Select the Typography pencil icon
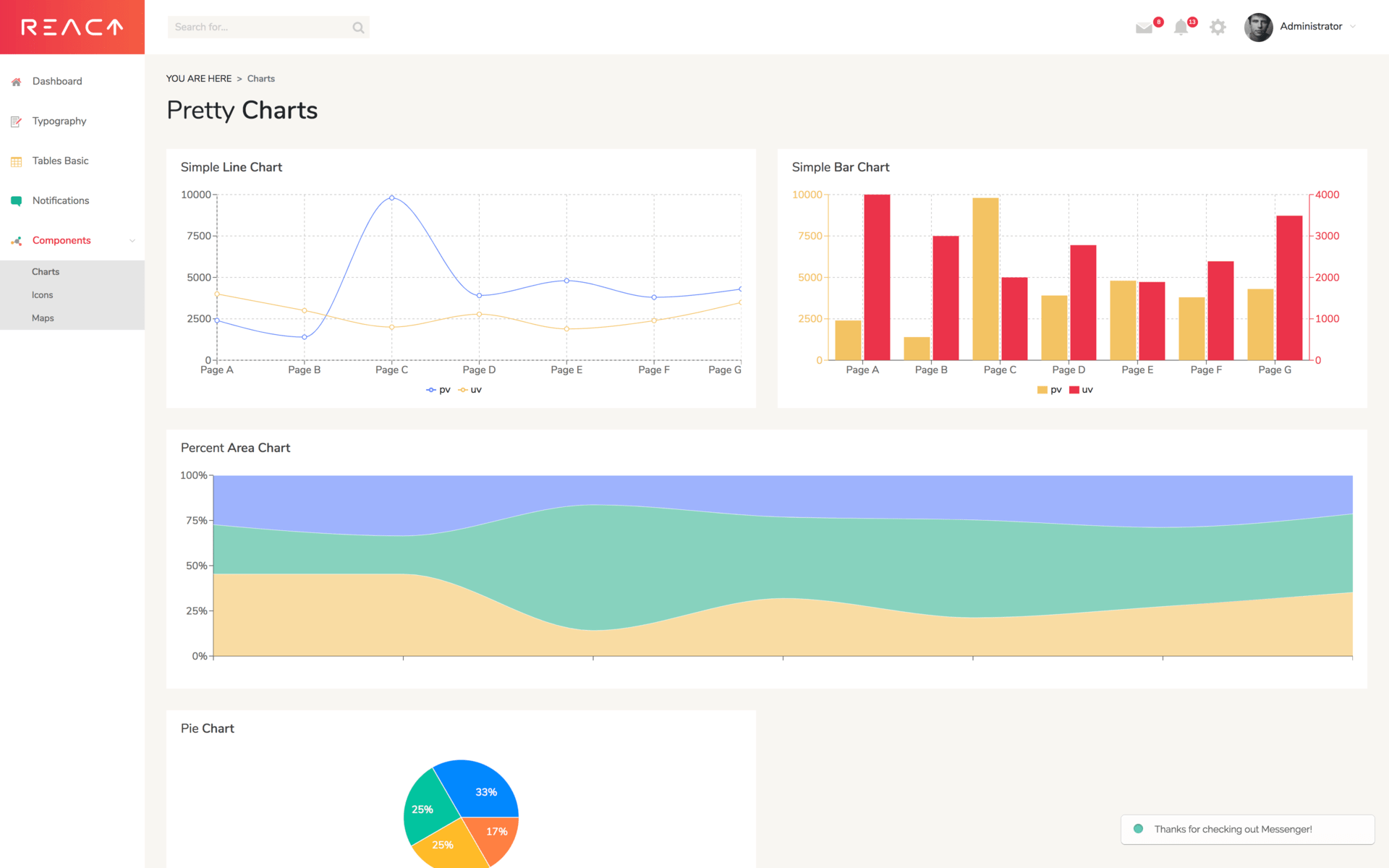The width and height of the screenshot is (1389, 868). [x=16, y=121]
